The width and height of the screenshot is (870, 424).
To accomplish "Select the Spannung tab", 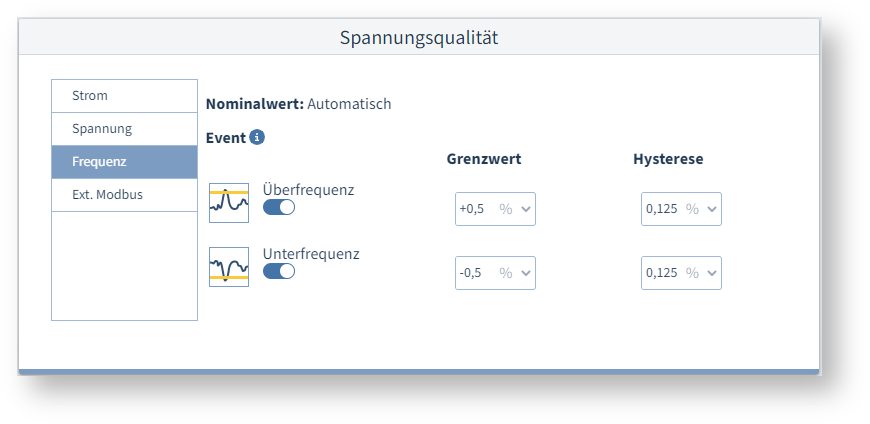I will [x=124, y=129].
